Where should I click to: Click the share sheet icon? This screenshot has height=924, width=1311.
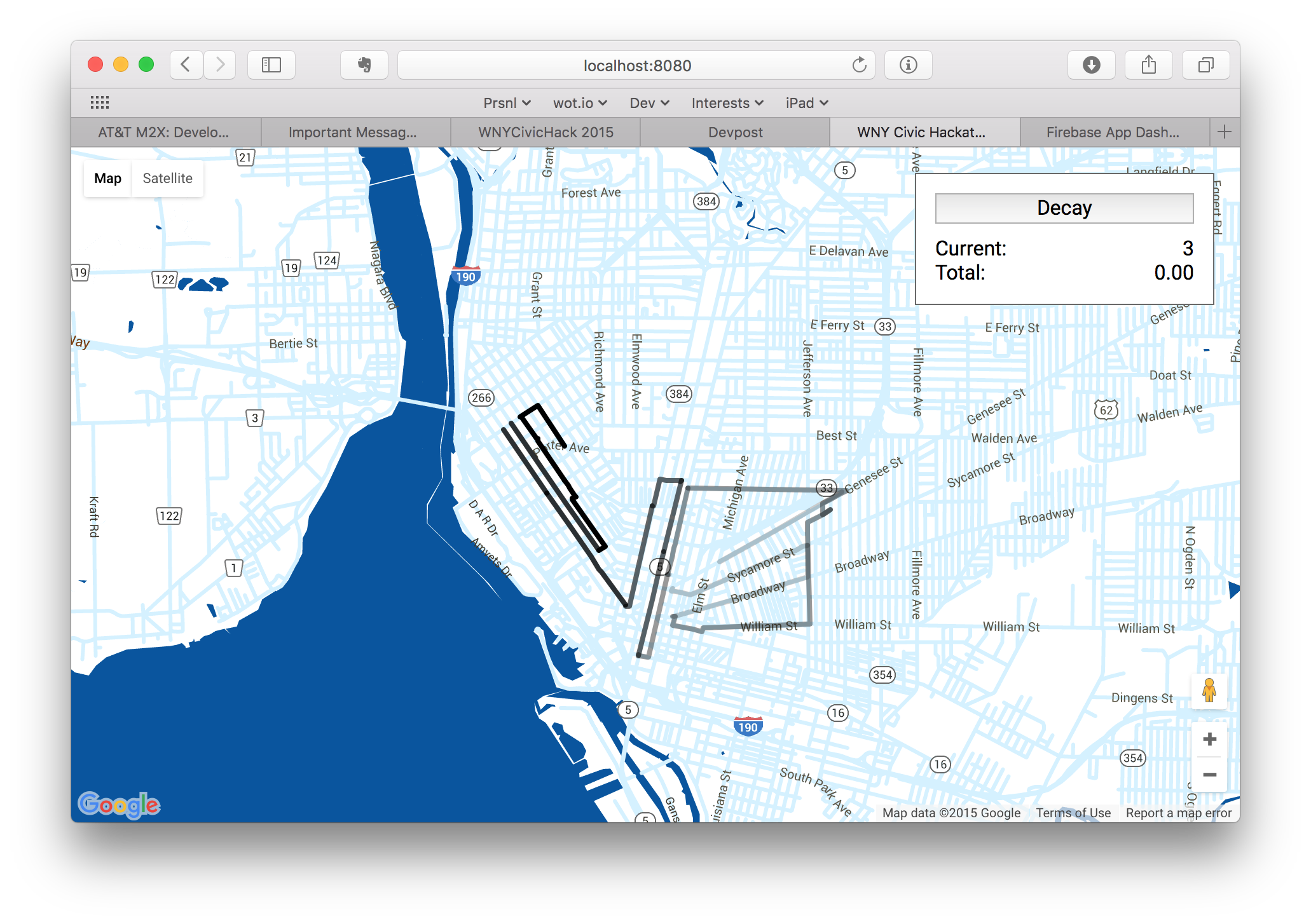pos(1148,65)
